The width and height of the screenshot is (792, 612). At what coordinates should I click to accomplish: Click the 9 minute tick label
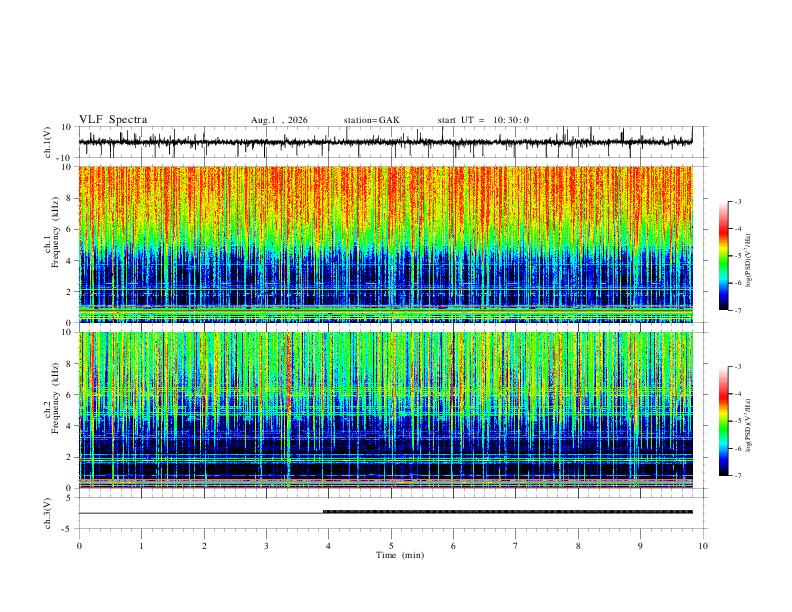[640, 546]
